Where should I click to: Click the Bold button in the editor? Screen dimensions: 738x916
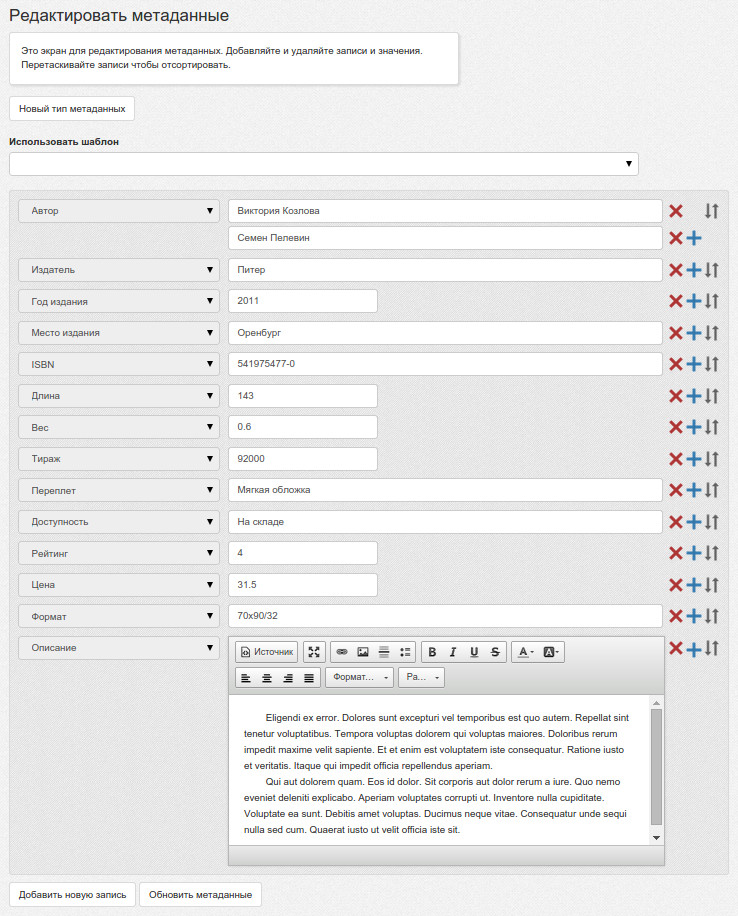432,652
